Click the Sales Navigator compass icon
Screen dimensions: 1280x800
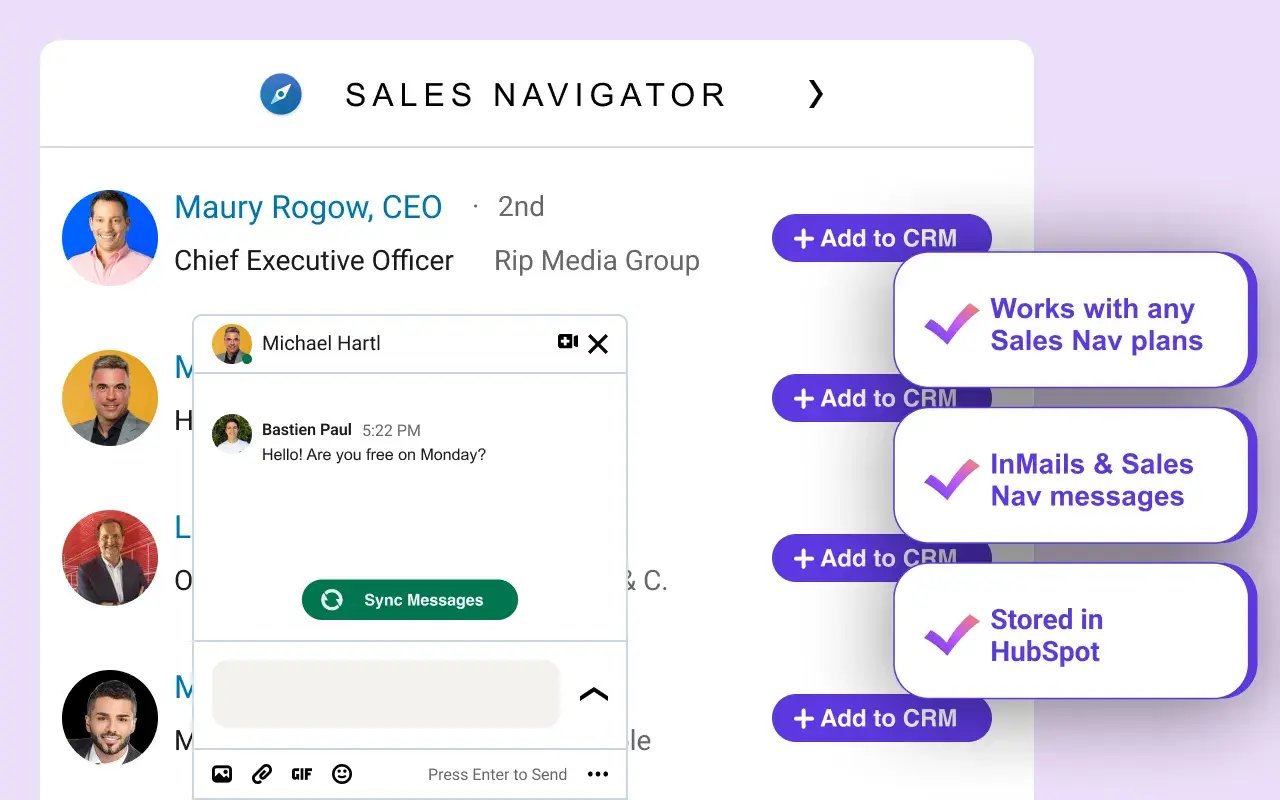pyautogui.click(x=281, y=94)
